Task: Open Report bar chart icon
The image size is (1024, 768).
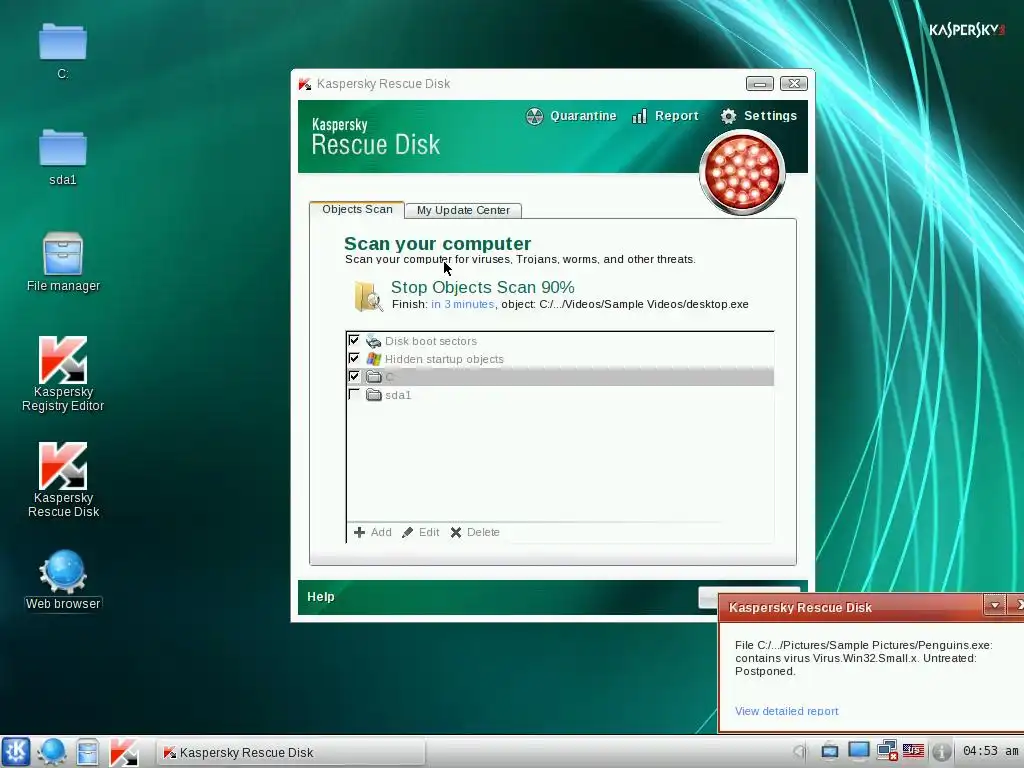Action: 639,116
